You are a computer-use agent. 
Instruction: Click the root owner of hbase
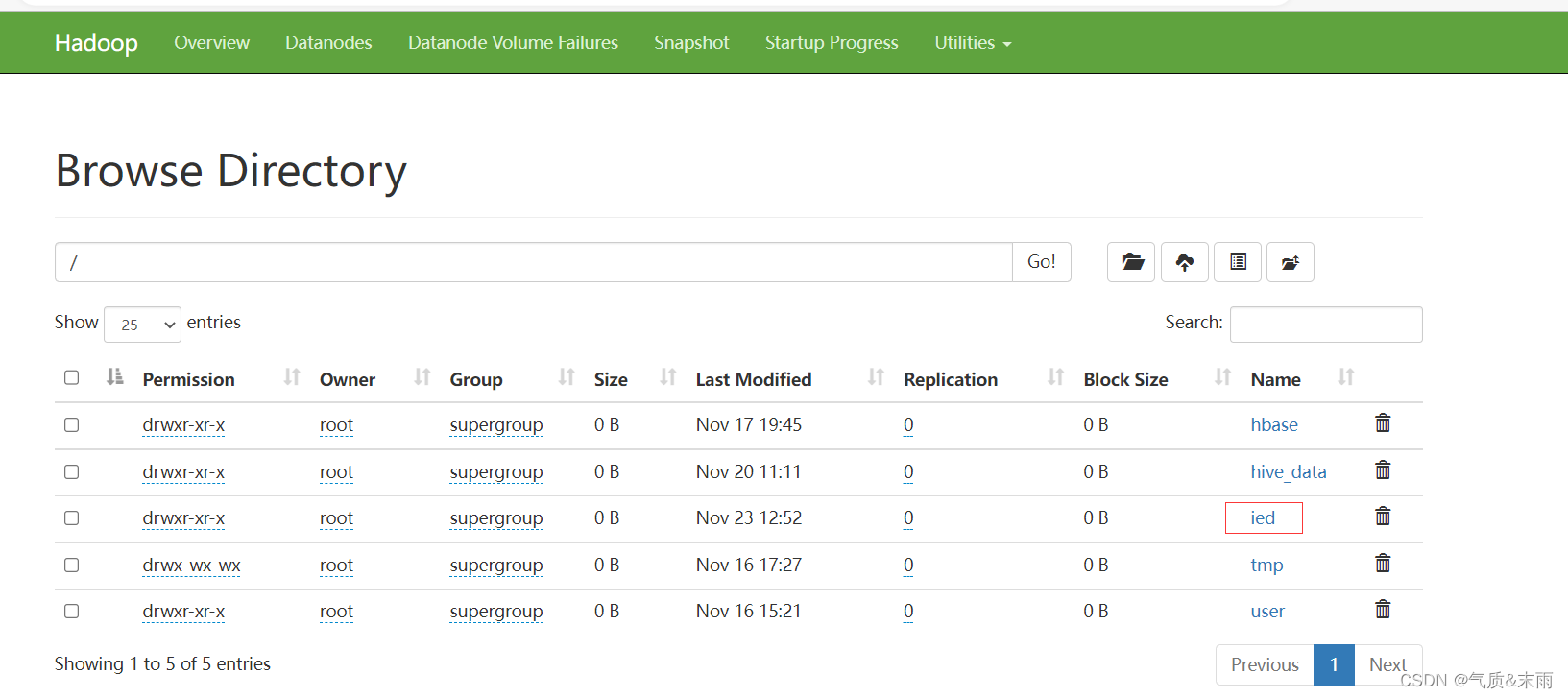click(x=336, y=424)
